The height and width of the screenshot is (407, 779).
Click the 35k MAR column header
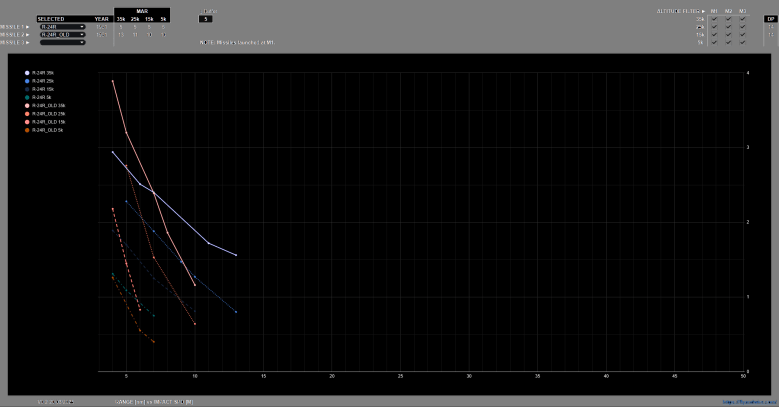coord(121,19)
